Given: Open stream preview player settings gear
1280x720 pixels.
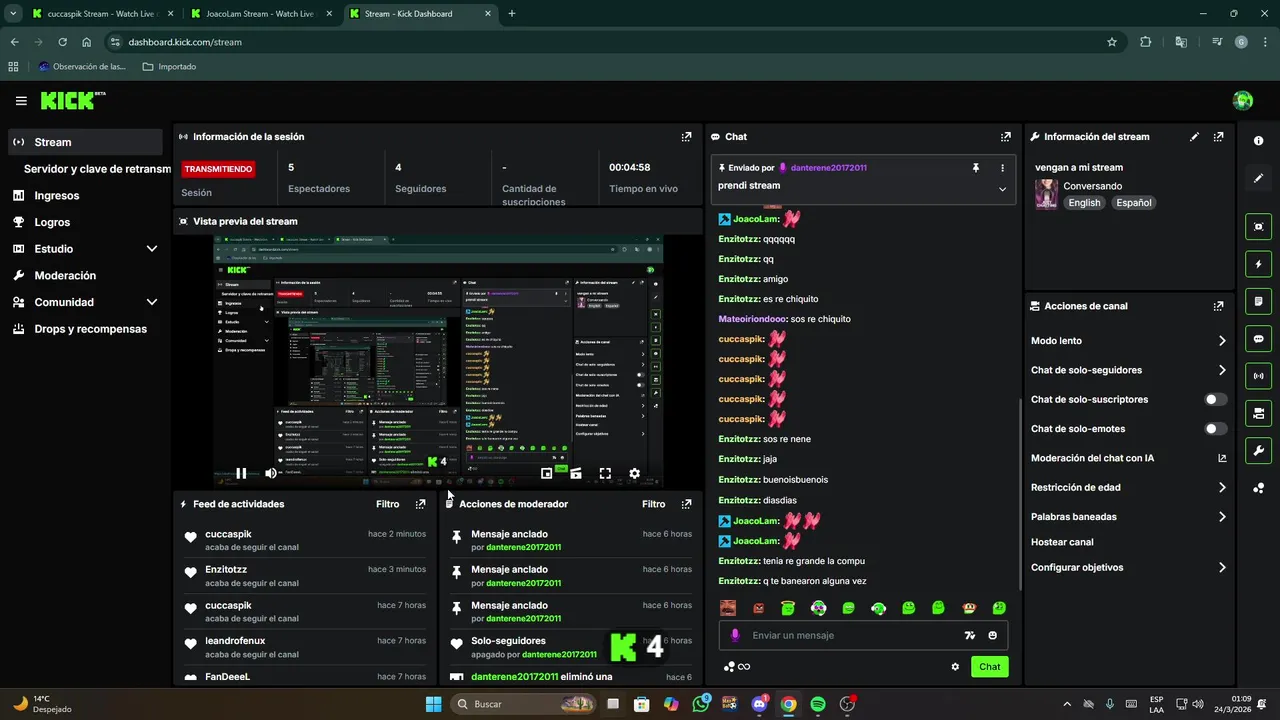Looking at the screenshot, I should [x=634, y=473].
